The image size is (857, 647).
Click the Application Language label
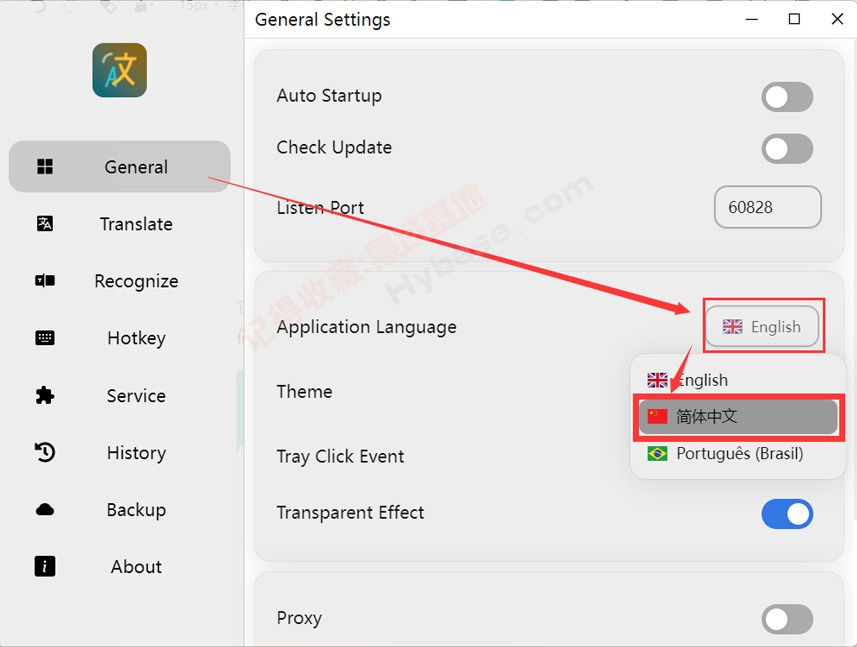pos(366,327)
